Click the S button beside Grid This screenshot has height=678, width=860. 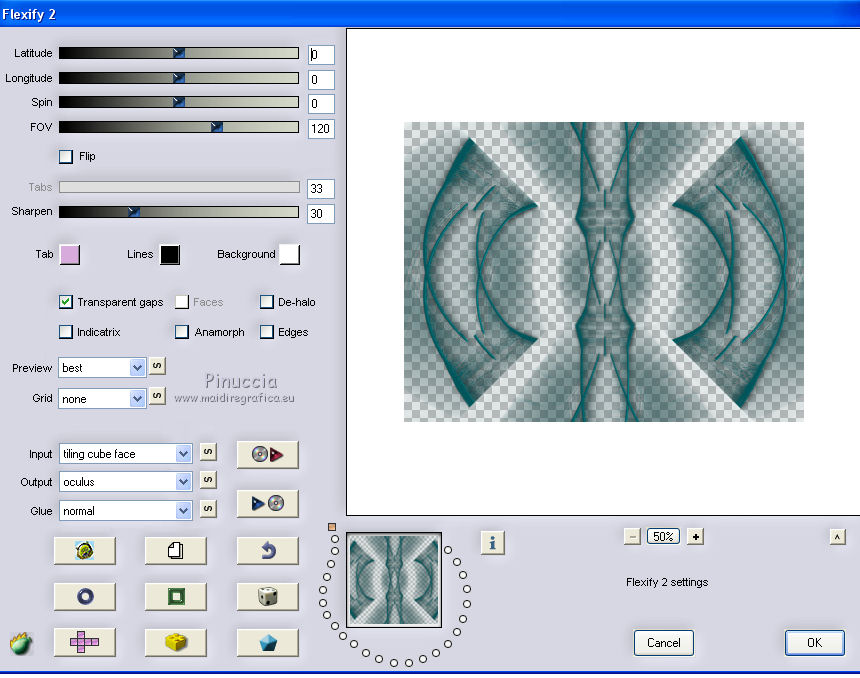click(157, 396)
